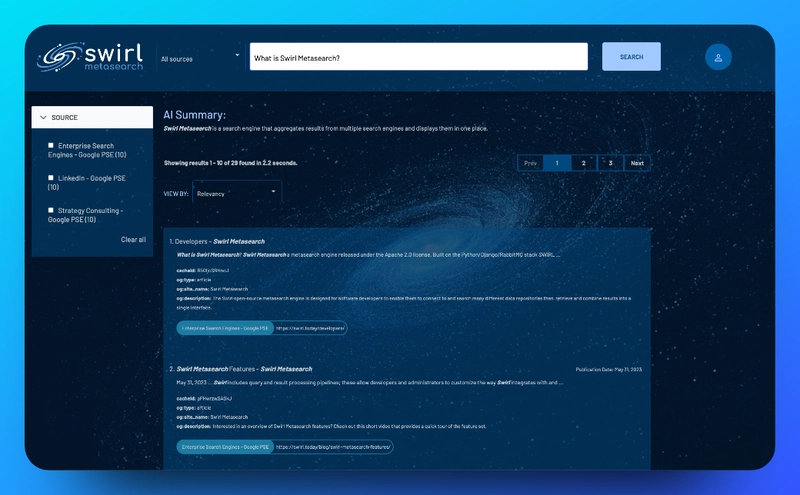Click the AI summary sentence text

(x=326, y=129)
